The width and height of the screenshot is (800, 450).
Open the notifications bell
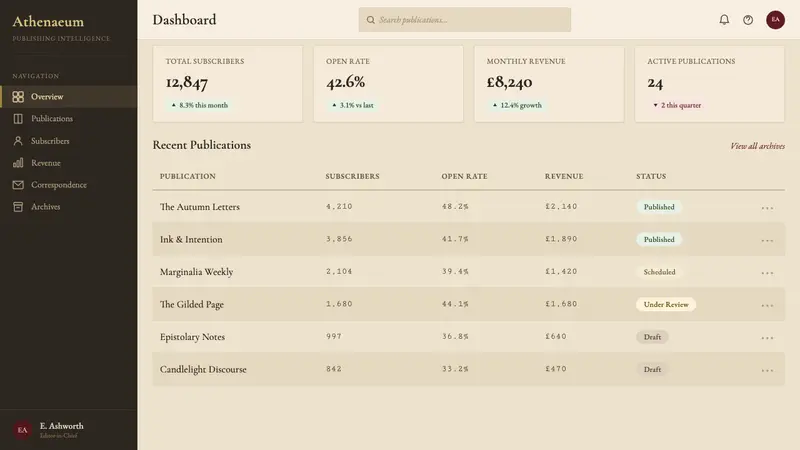724,20
